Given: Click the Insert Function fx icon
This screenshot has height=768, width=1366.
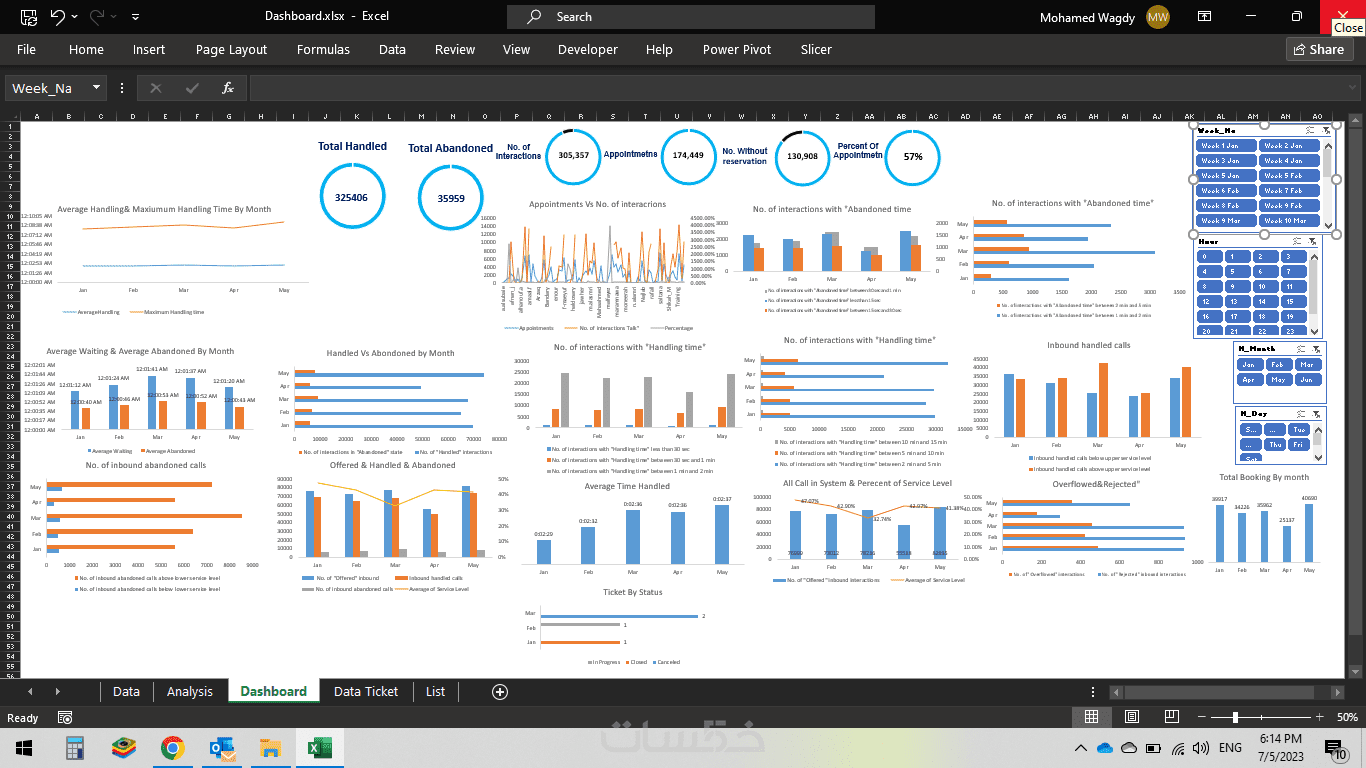Looking at the screenshot, I should coord(228,88).
